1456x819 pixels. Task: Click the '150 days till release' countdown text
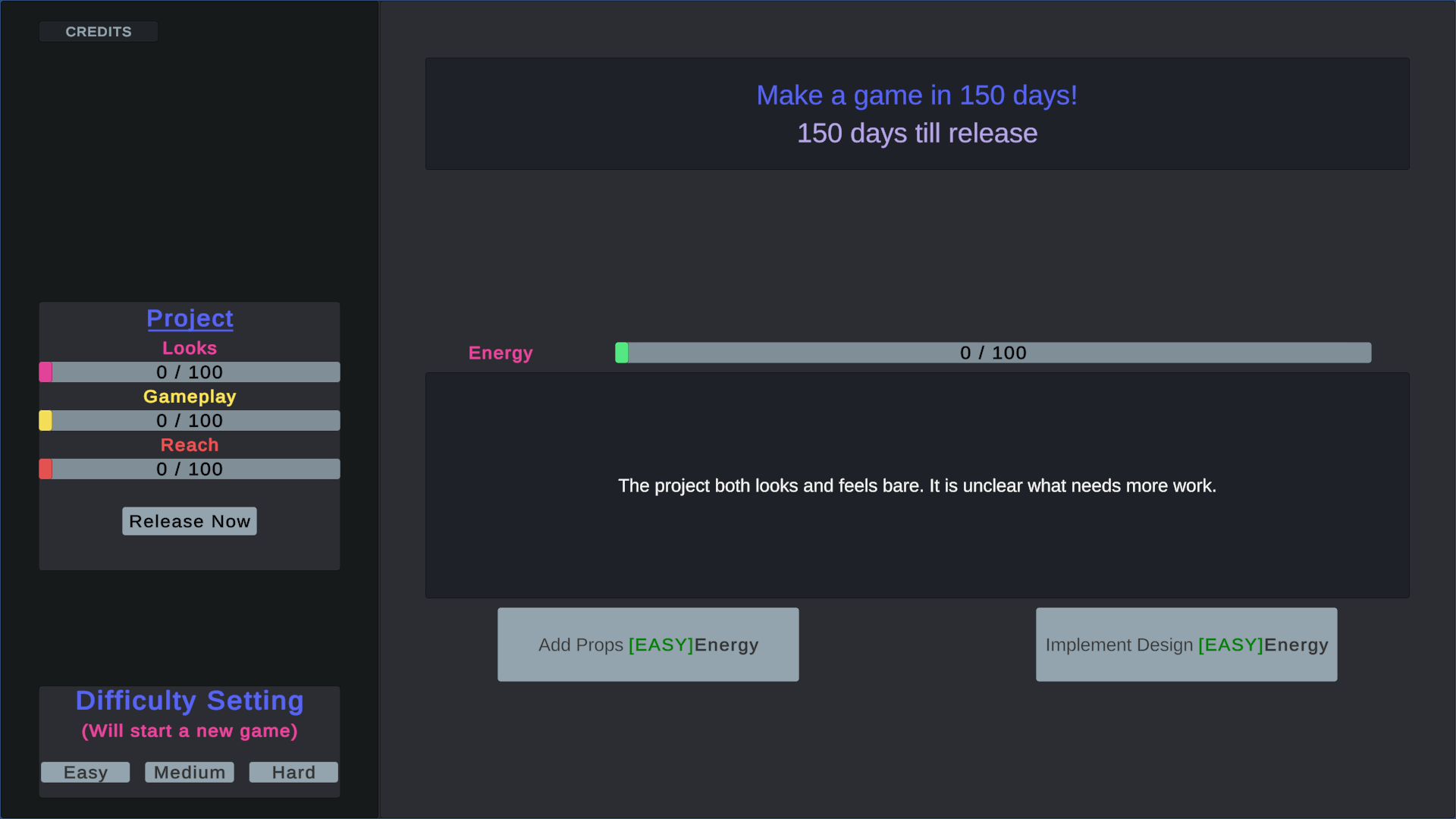tap(917, 133)
